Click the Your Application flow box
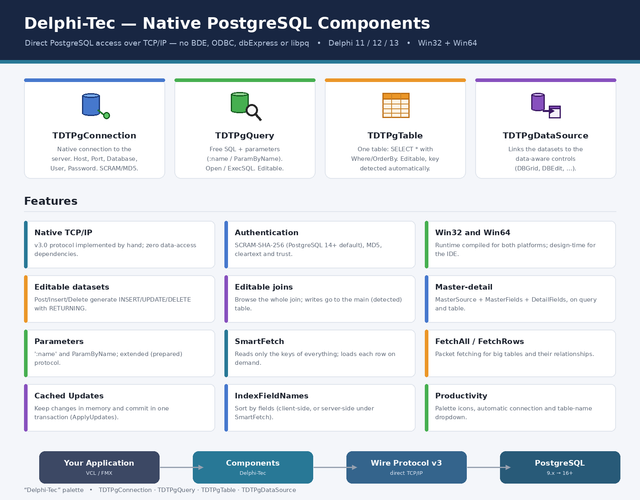The height and width of the screenshot is (500, 640). click(99, 467)
